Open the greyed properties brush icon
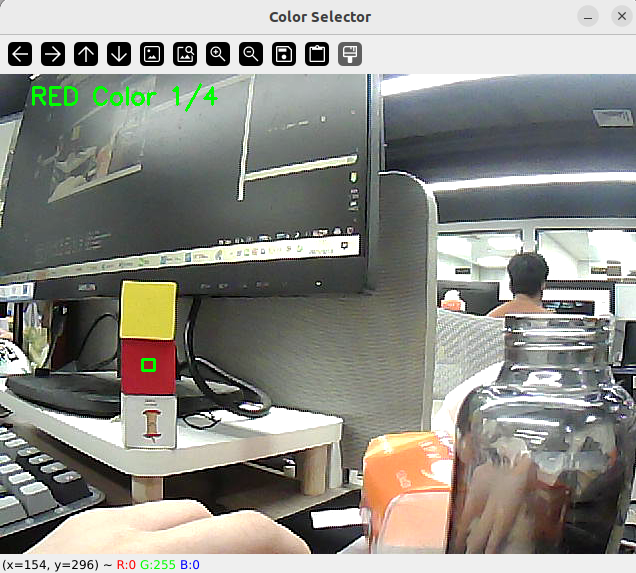 350,54
